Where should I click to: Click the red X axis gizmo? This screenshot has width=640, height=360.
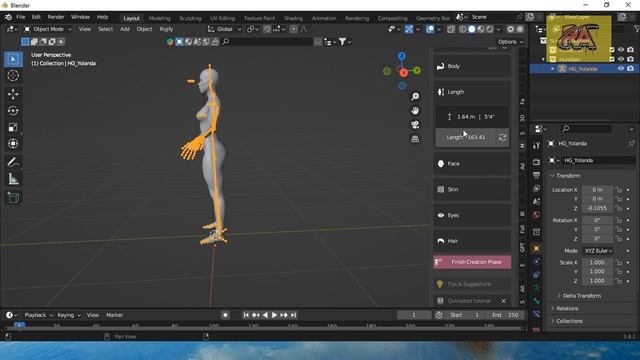pos(403,73)
